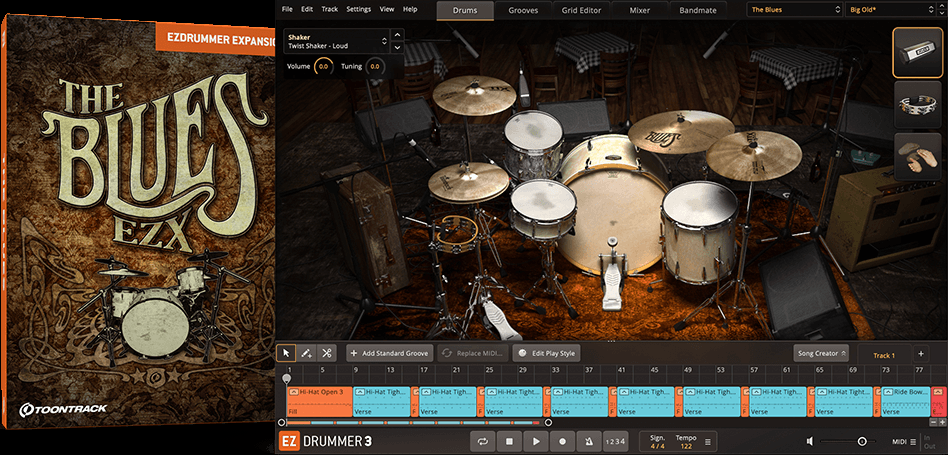The image size is (948, 455).
Task: Select the shaker percussion thumbnail
Action: tap(917, 53)
